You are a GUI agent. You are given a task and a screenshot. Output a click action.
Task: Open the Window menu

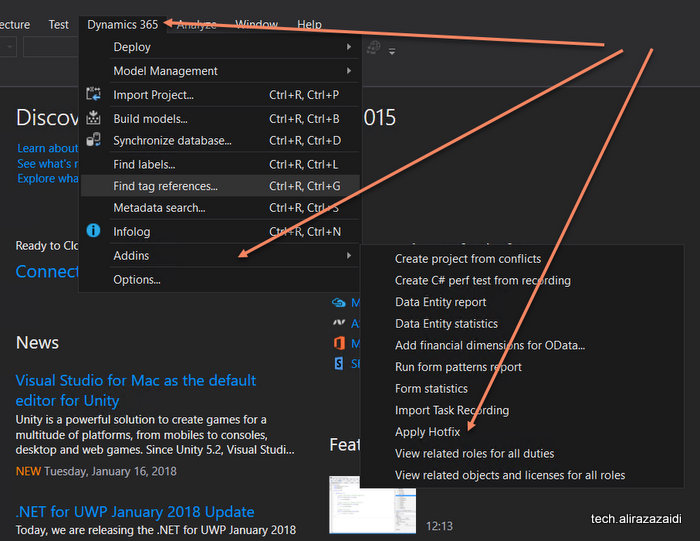tap(256, 25)
